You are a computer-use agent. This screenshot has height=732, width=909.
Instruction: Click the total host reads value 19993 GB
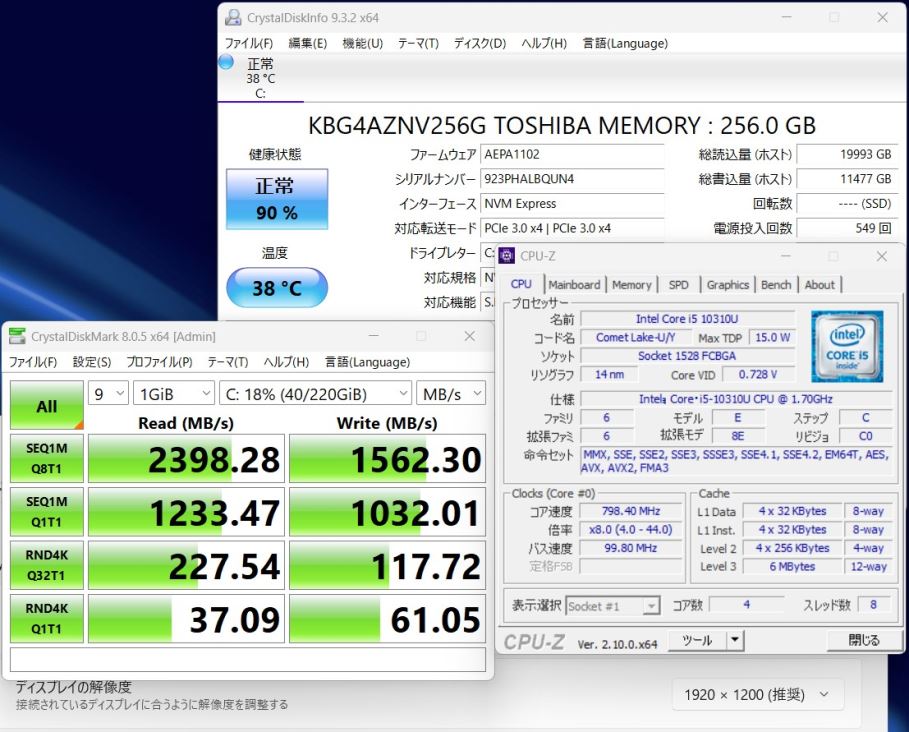[847, 155]
